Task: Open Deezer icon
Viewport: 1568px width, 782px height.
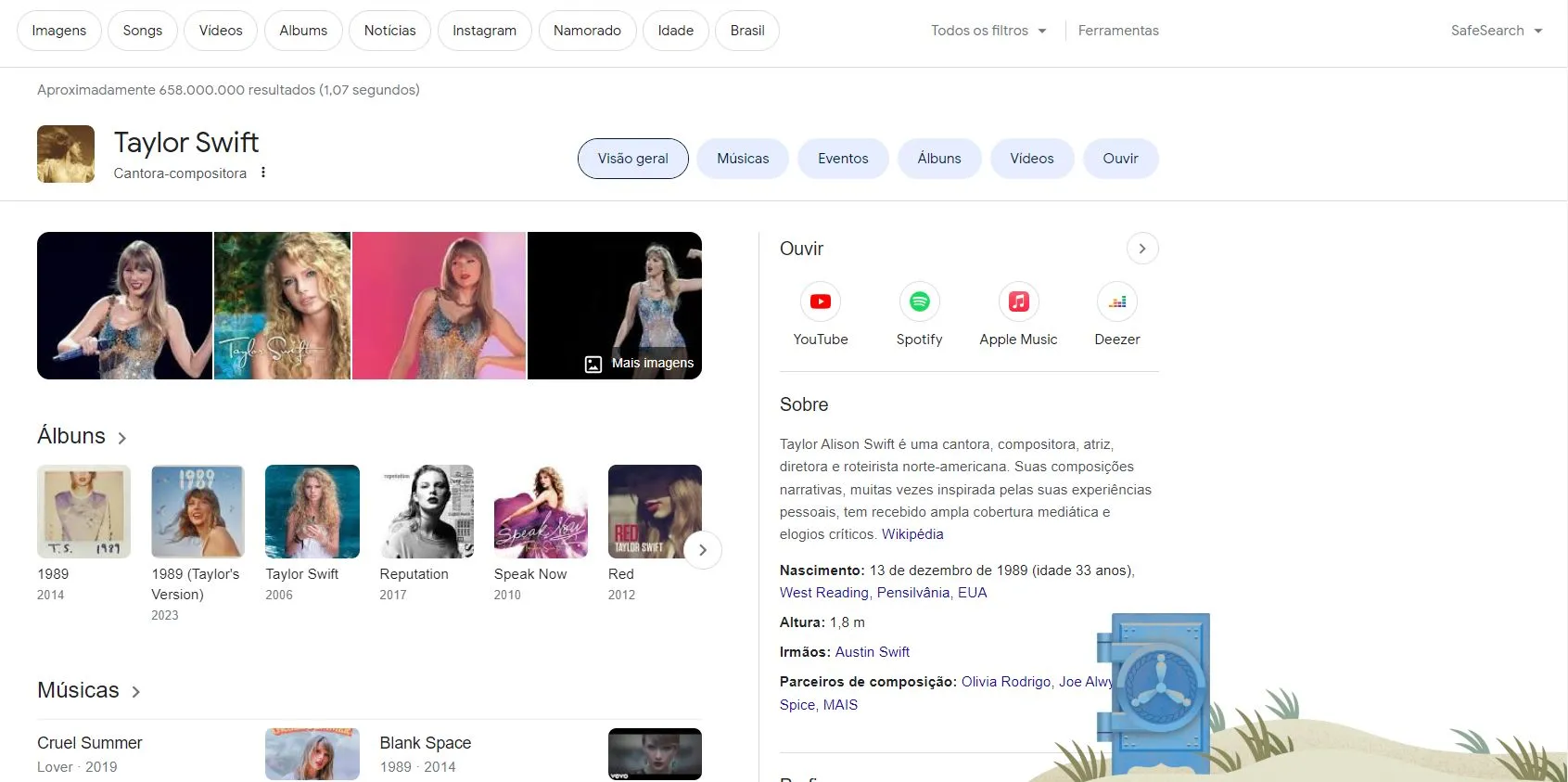Action: (1117, 301)
